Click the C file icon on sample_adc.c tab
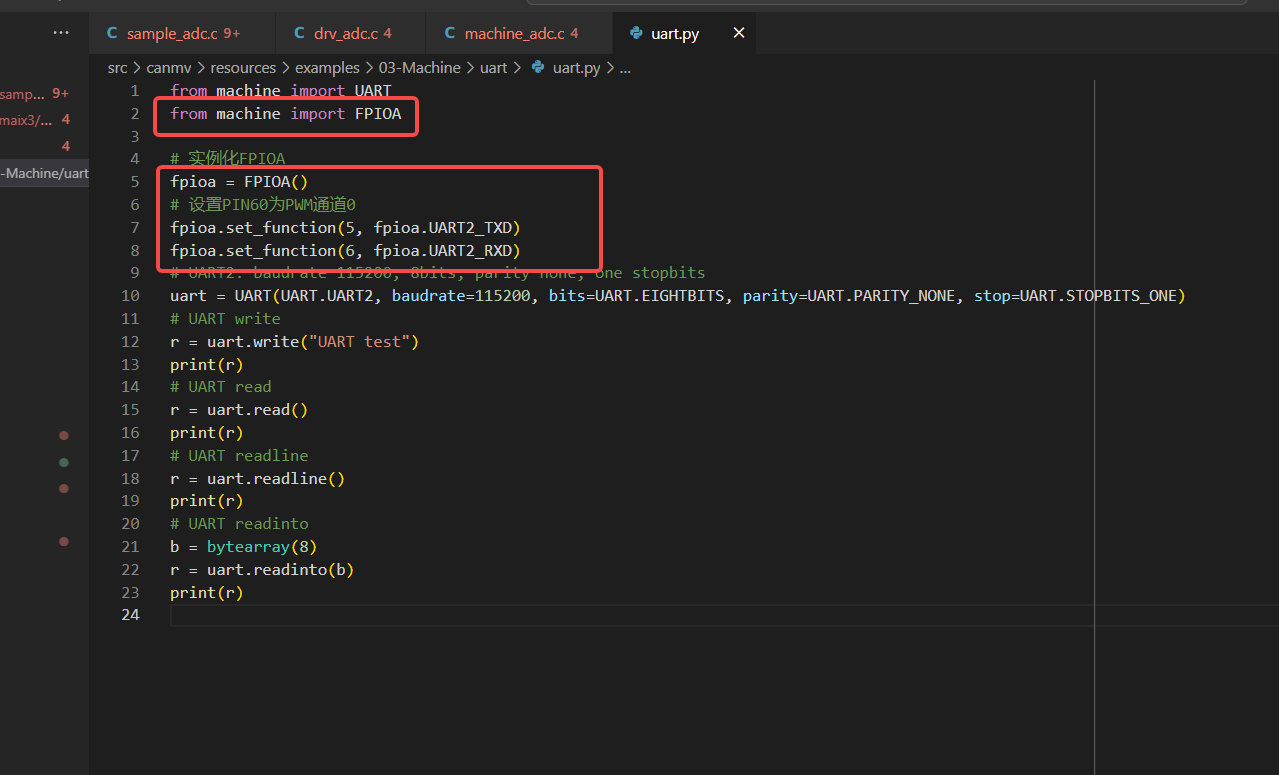Screen dimensions: 1279x775 111,33
